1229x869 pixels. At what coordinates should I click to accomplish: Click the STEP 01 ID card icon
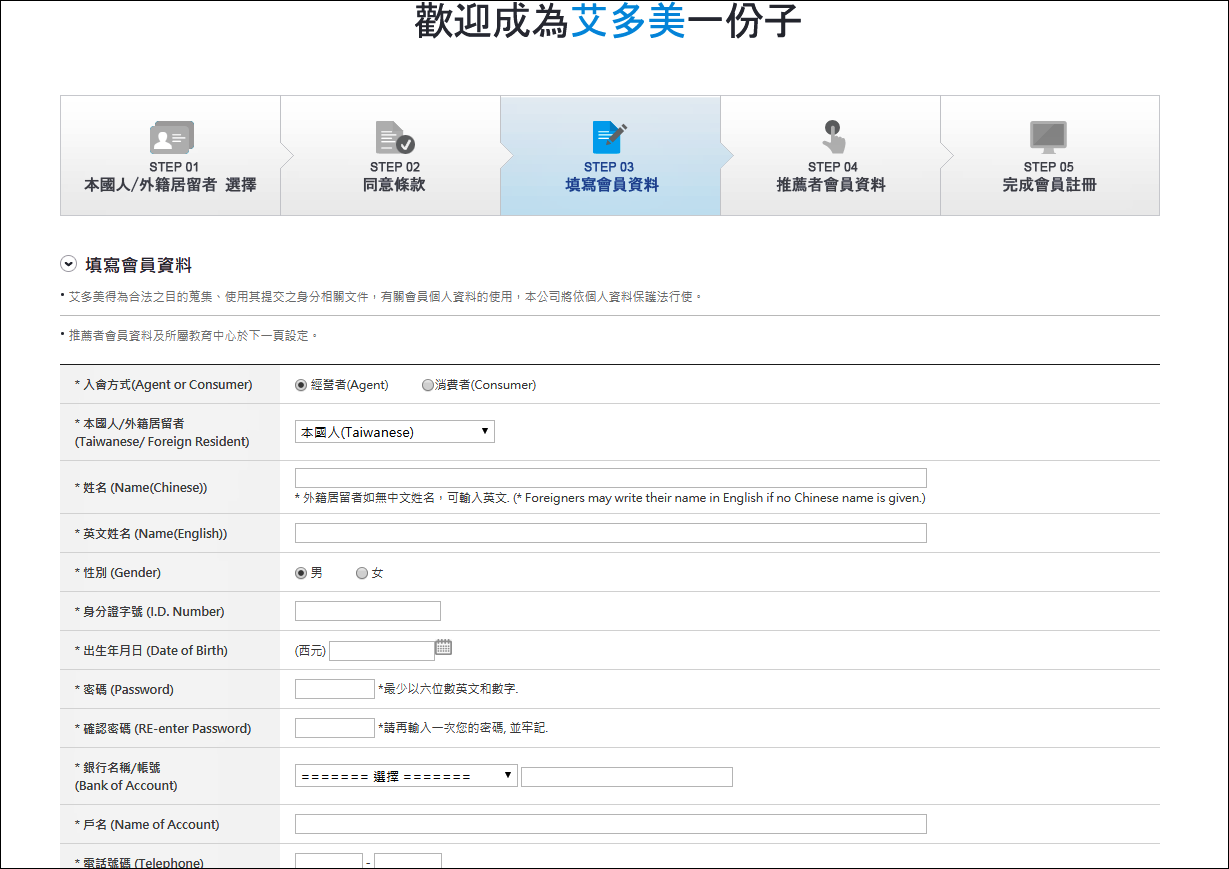pyautogui.click(x=171, y=138)
